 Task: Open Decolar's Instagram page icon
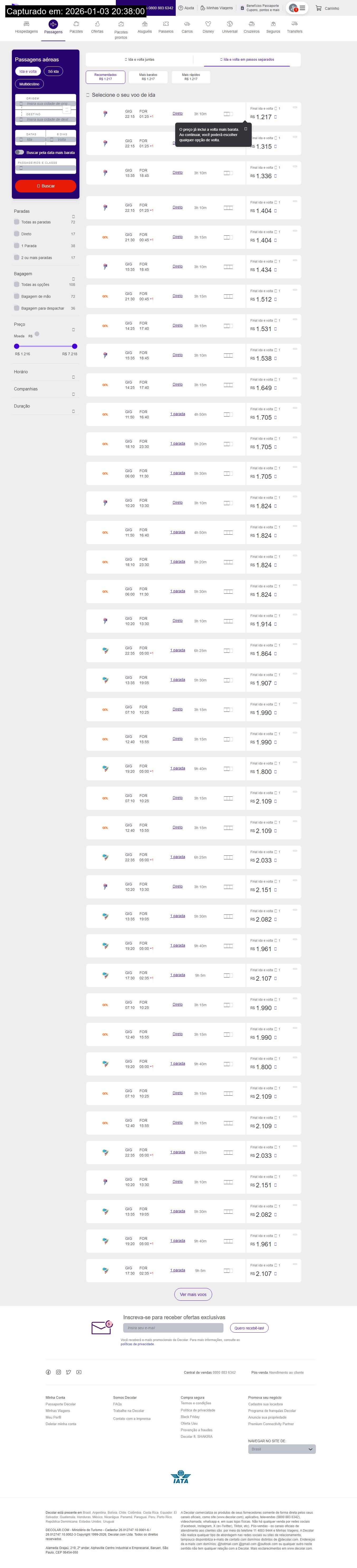pyautogui.click(x=59, y=1372)
